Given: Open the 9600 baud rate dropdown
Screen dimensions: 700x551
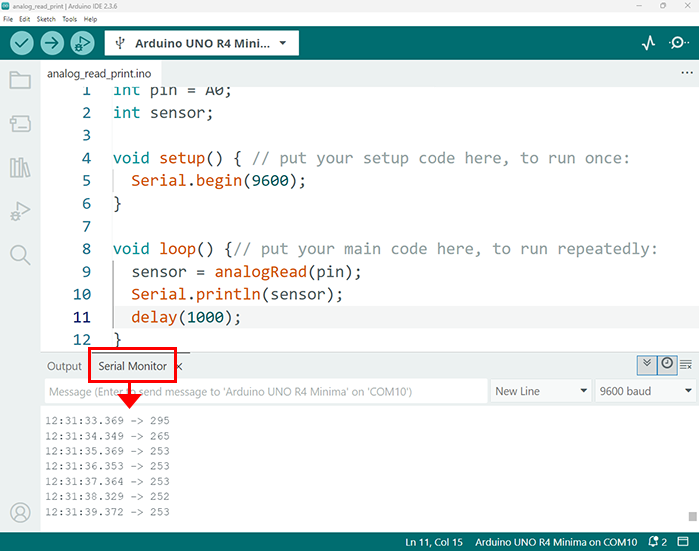Looking at the screenshot, I should click(x=645, y=391).
